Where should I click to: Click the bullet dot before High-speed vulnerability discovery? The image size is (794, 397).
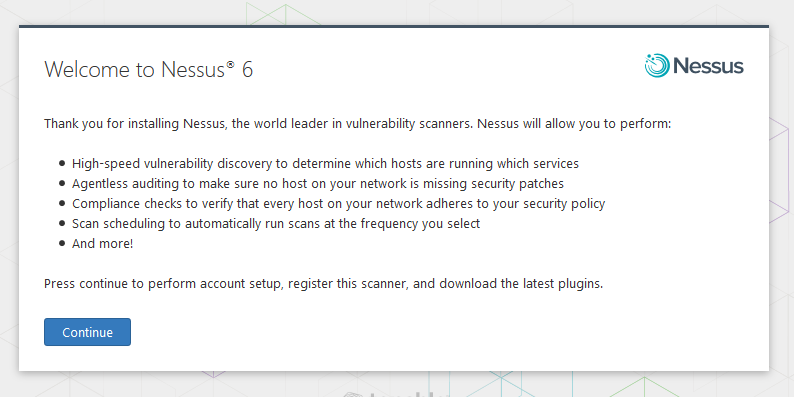[62, 164]
